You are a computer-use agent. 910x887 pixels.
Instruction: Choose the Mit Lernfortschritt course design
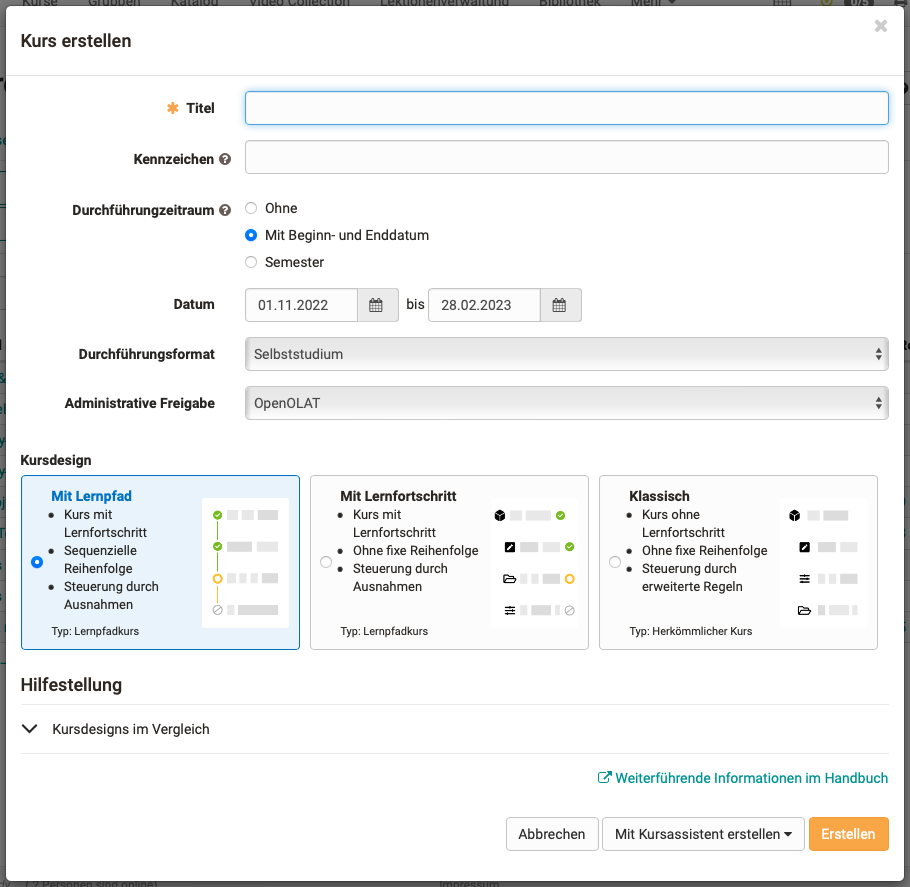325,562
